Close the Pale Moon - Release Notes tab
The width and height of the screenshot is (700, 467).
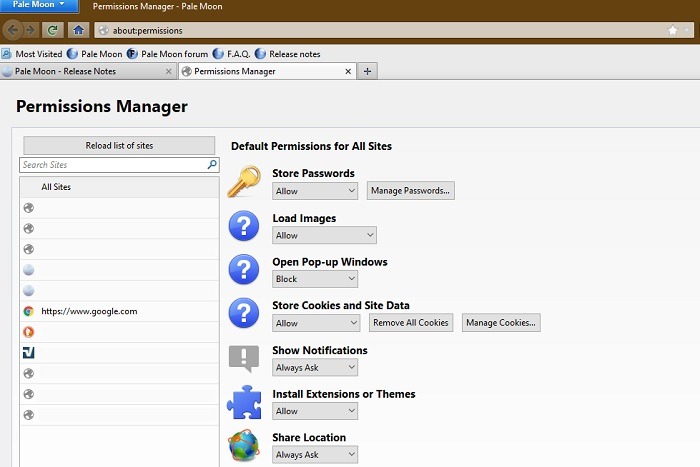tap(168, 71)
